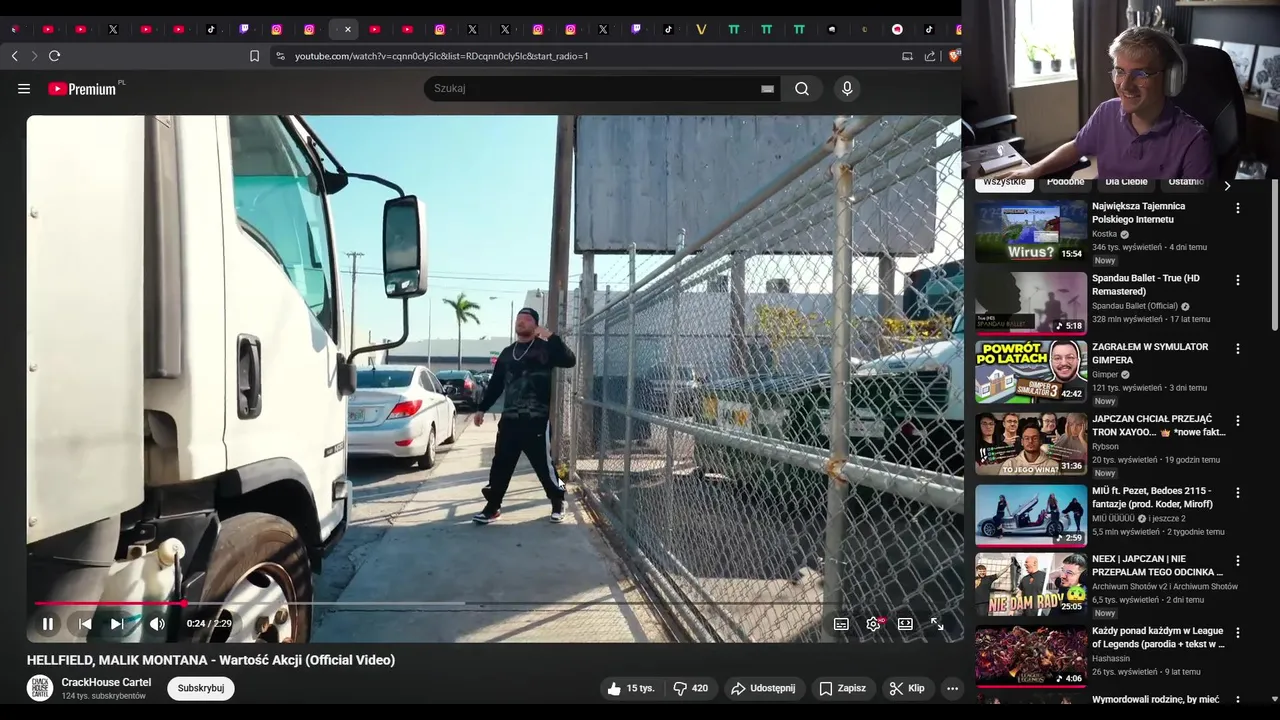
Task: Open options menu for Spandau Ballet True
Action: point(1237,280)
